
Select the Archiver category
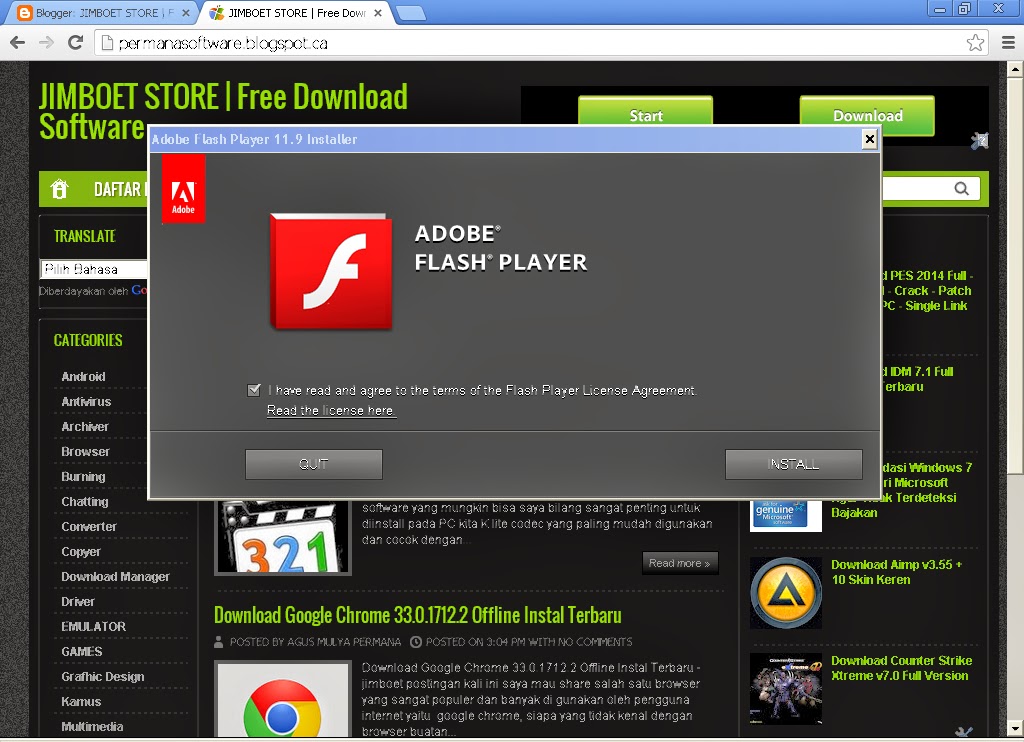click(x=85, y=427)
